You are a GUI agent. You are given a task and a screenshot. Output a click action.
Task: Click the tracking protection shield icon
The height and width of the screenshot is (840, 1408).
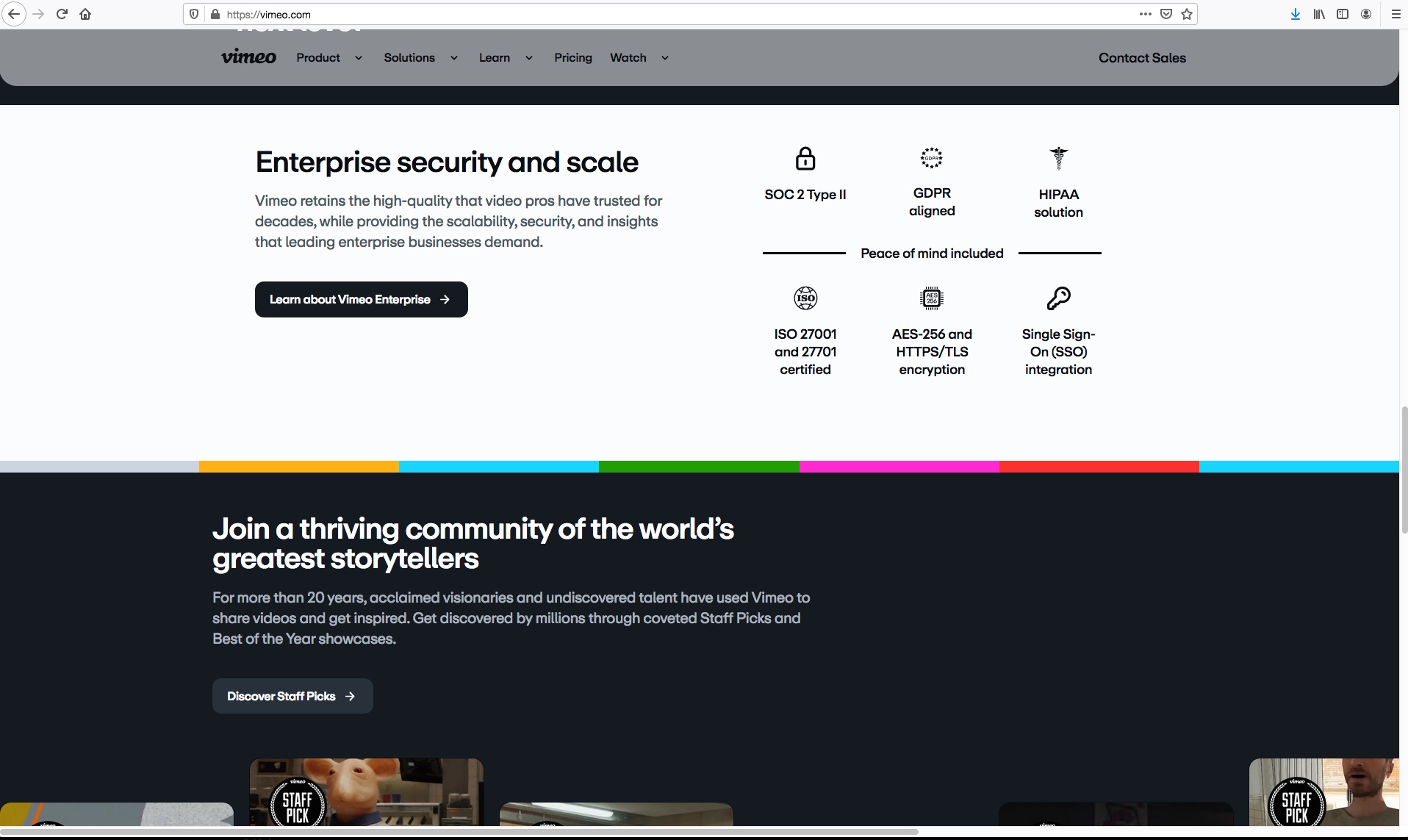point(194,14)
